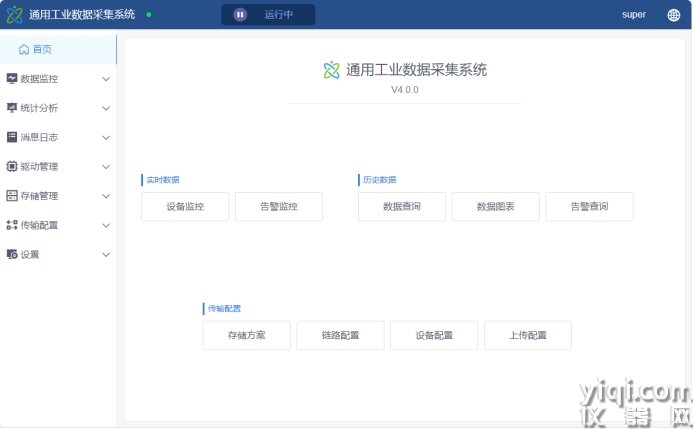This screenshot has height=429, width=693.
Task: Click the green status dot in header
Action: click(x=149, y=15)
